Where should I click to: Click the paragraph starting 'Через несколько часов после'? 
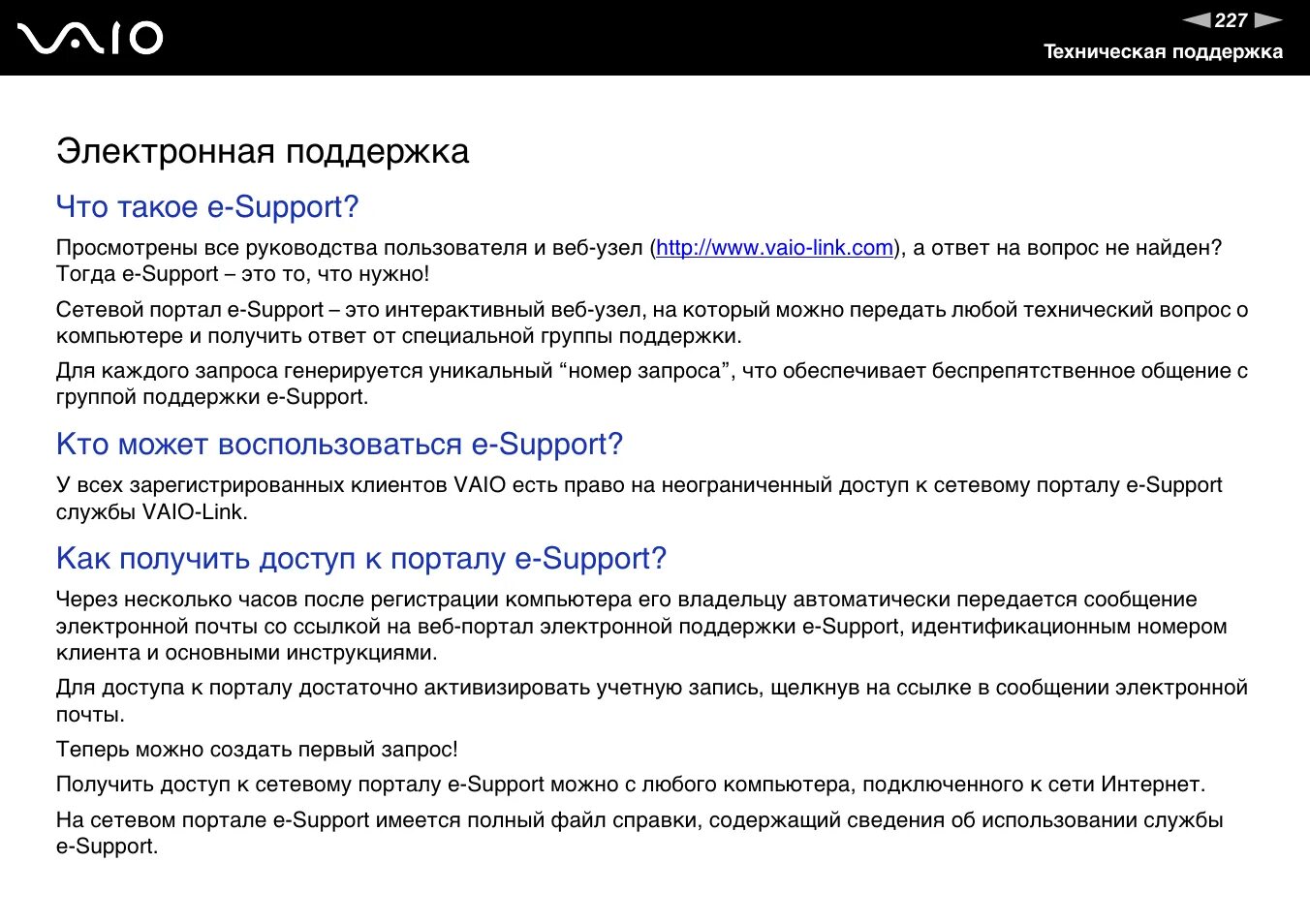click(641, 626)
